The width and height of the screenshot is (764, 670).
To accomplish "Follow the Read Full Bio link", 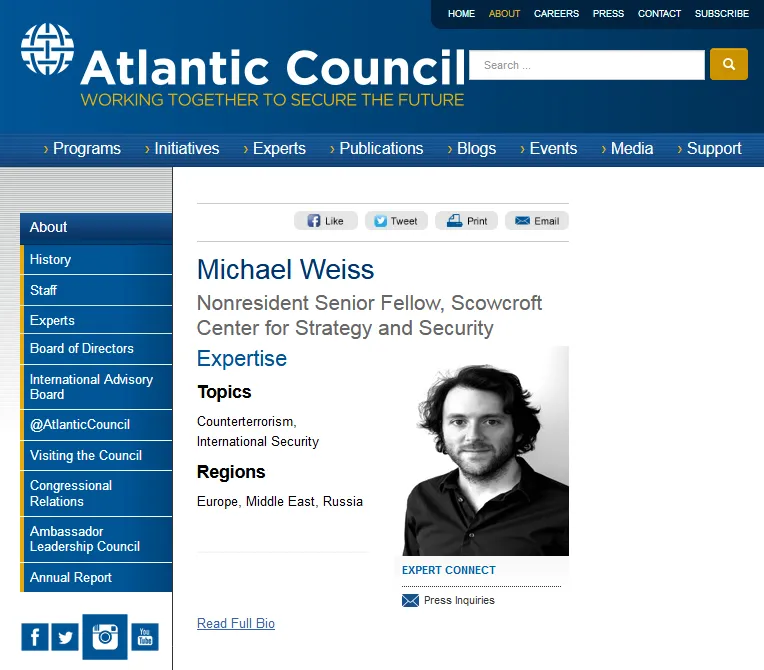I will [x=236, y=623].
